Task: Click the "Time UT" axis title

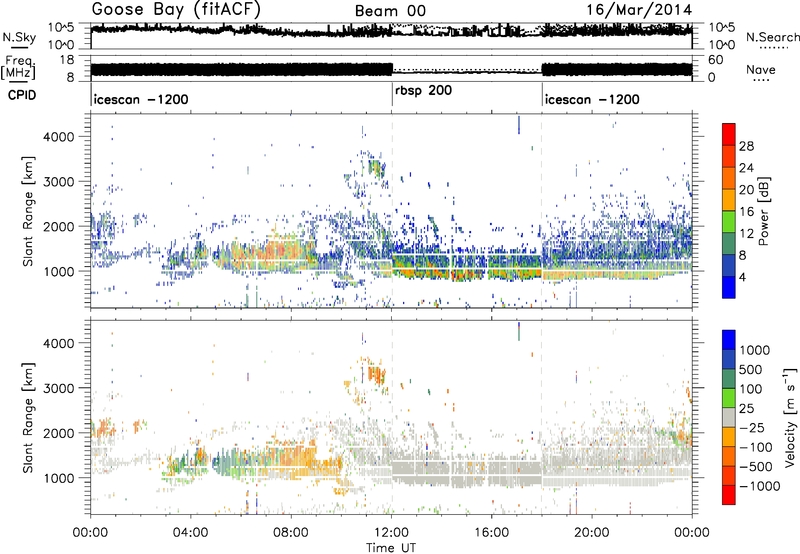Action: [x=391, y=548]
